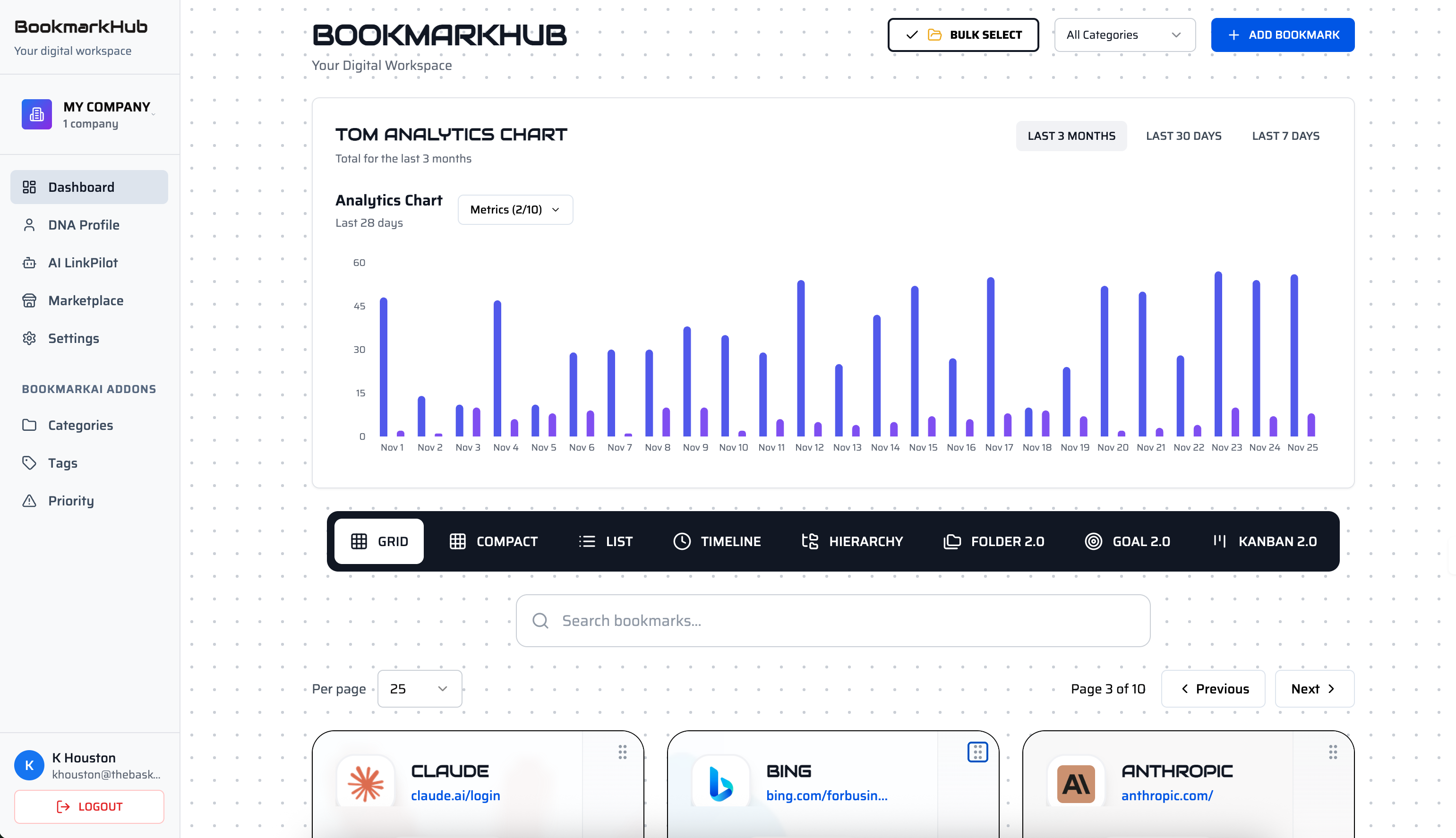Viewport: 1456px width, 838px height.
Task: Go to the next bookmarks page
Action: click(x=1314, y=688)
